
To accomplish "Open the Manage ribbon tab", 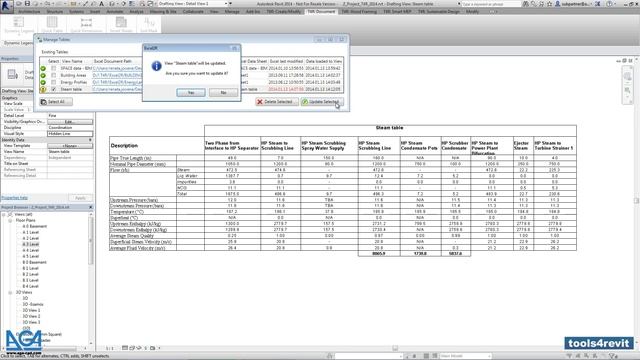I will [232, 12].
